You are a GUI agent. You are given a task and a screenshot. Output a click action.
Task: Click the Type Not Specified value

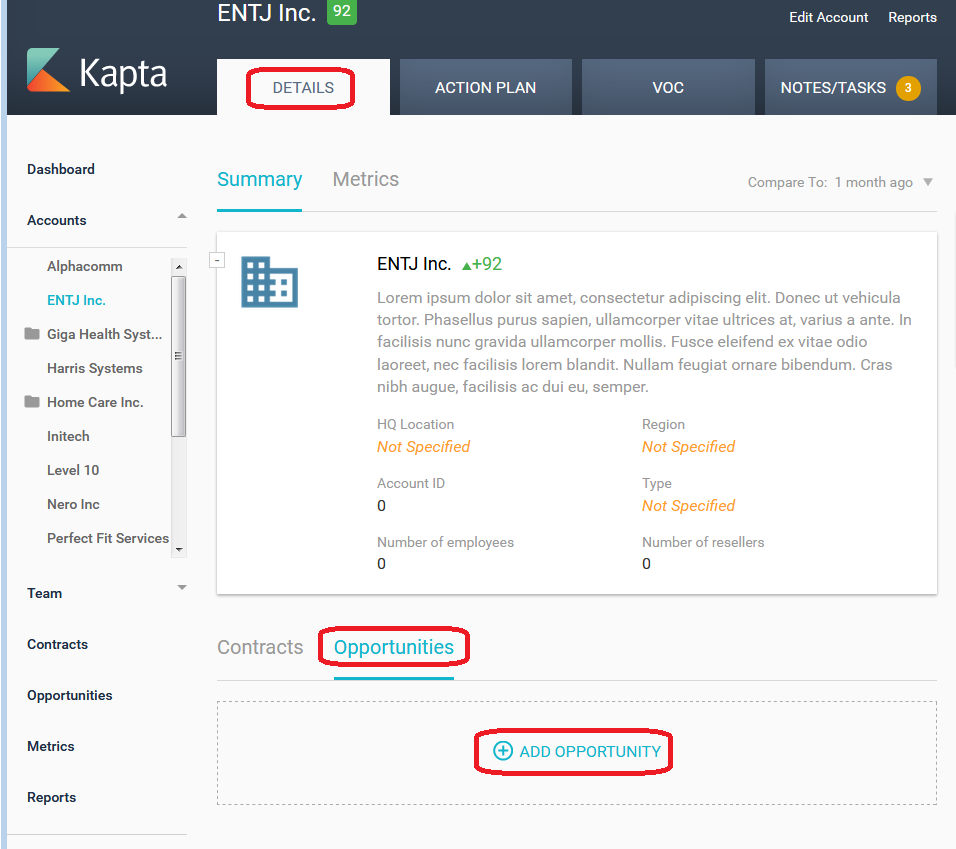click(688, 506)
